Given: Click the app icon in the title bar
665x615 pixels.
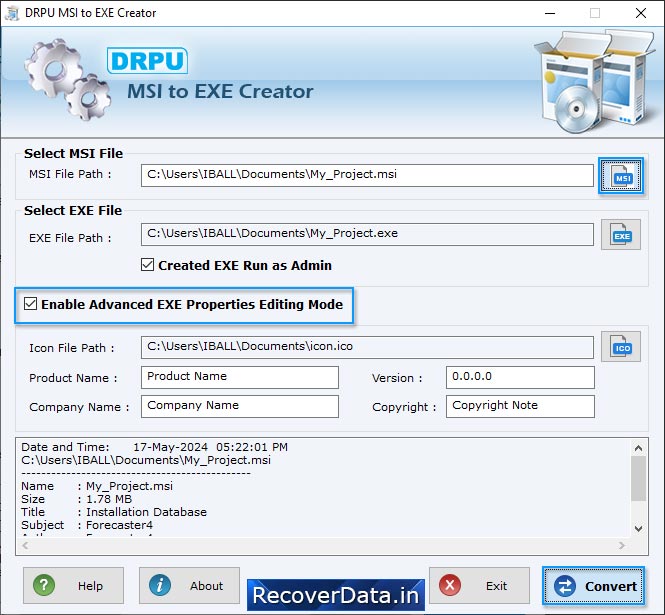Looking at the screenshot, I should [12, 13].
